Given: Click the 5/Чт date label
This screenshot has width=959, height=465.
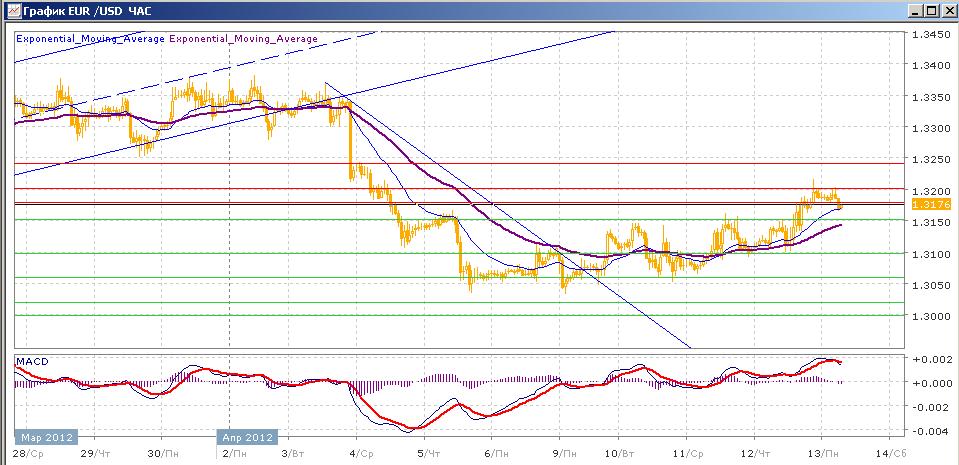Looking at the screenshot, I should pos(429,453).
